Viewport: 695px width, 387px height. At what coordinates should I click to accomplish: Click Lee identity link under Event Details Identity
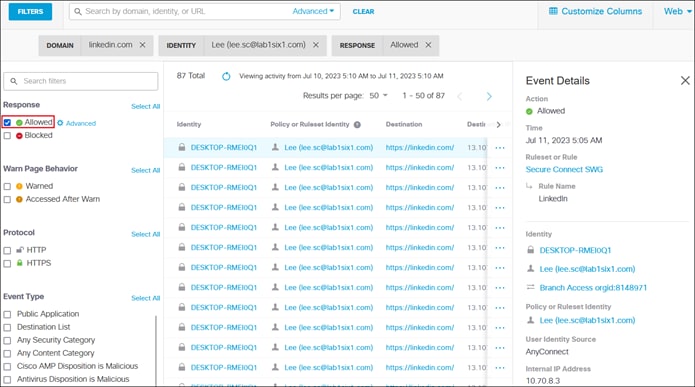(587, 269)
